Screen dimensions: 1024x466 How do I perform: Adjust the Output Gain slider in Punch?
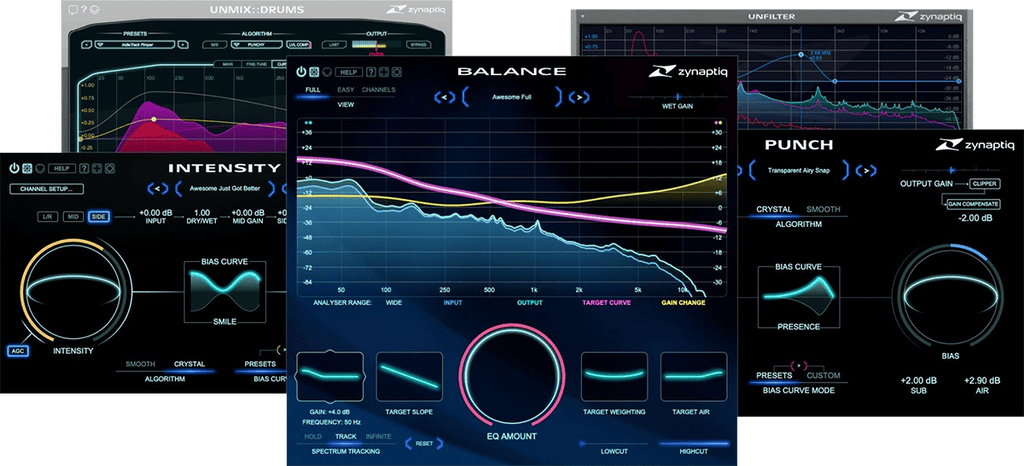click(x=952, y=170)
